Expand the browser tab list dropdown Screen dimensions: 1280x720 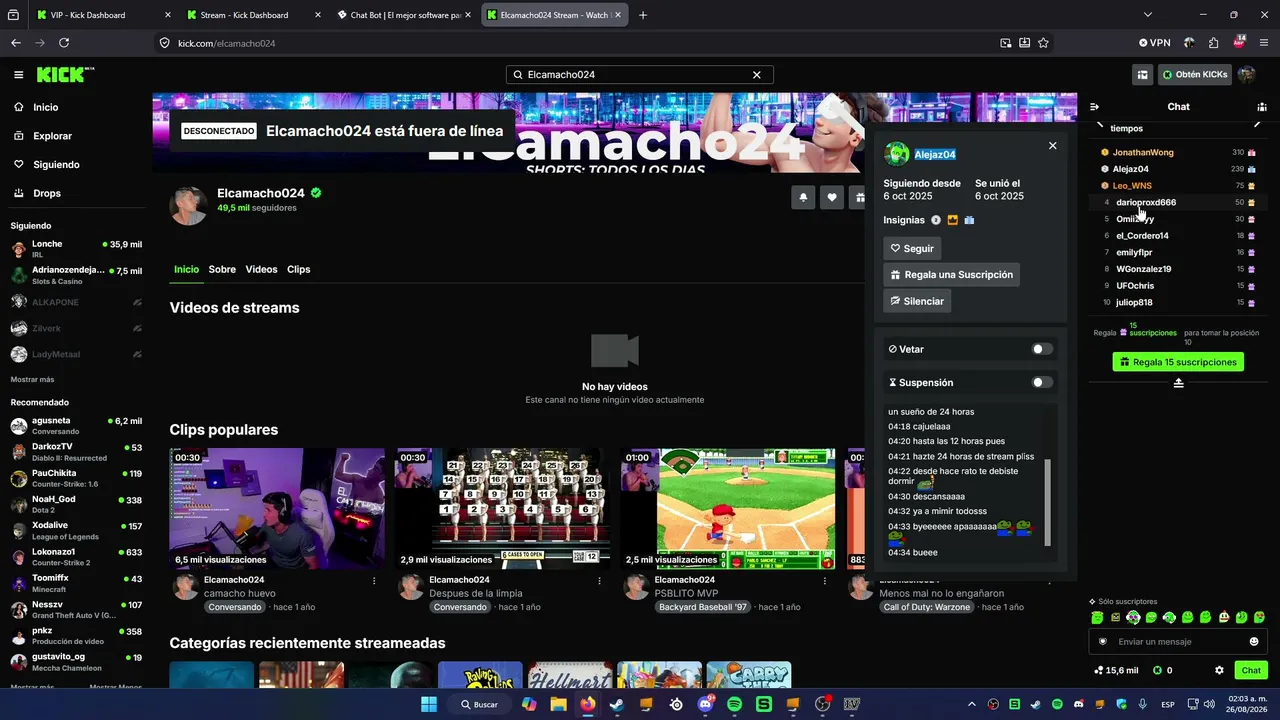[1148, 15]
